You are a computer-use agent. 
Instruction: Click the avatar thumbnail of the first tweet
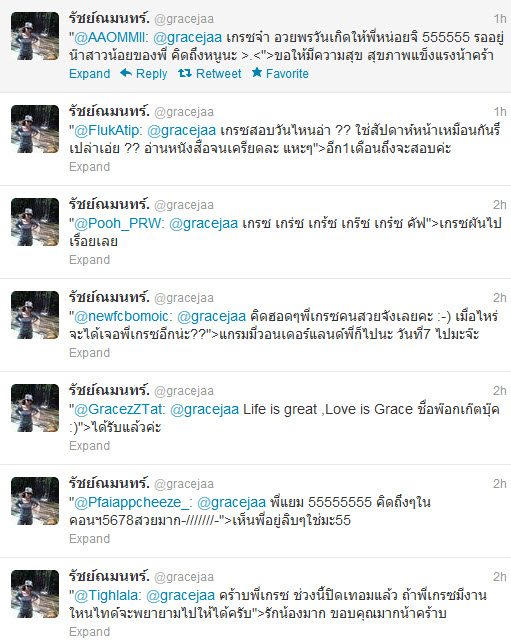(35, 36)
